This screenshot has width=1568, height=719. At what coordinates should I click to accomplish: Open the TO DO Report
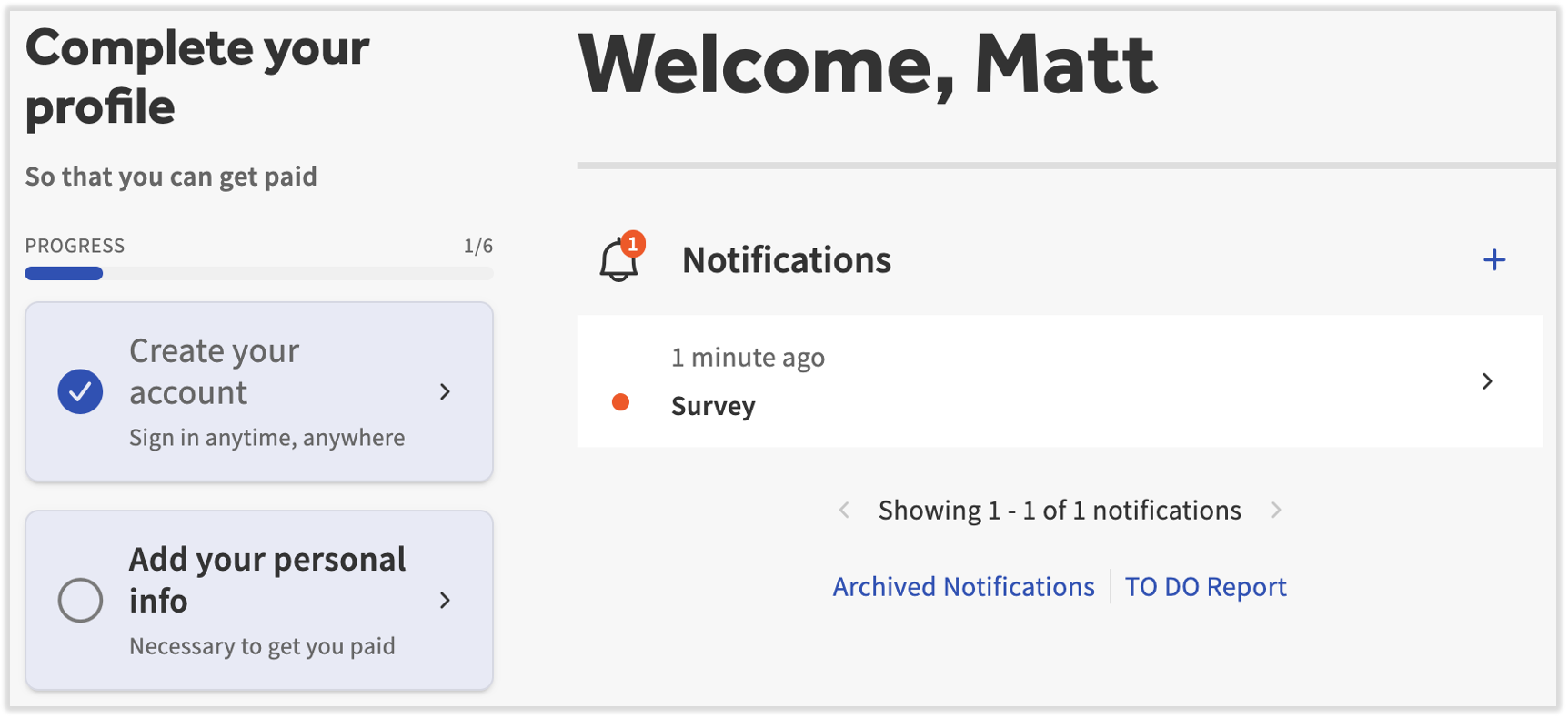[x=1205, y=587]
